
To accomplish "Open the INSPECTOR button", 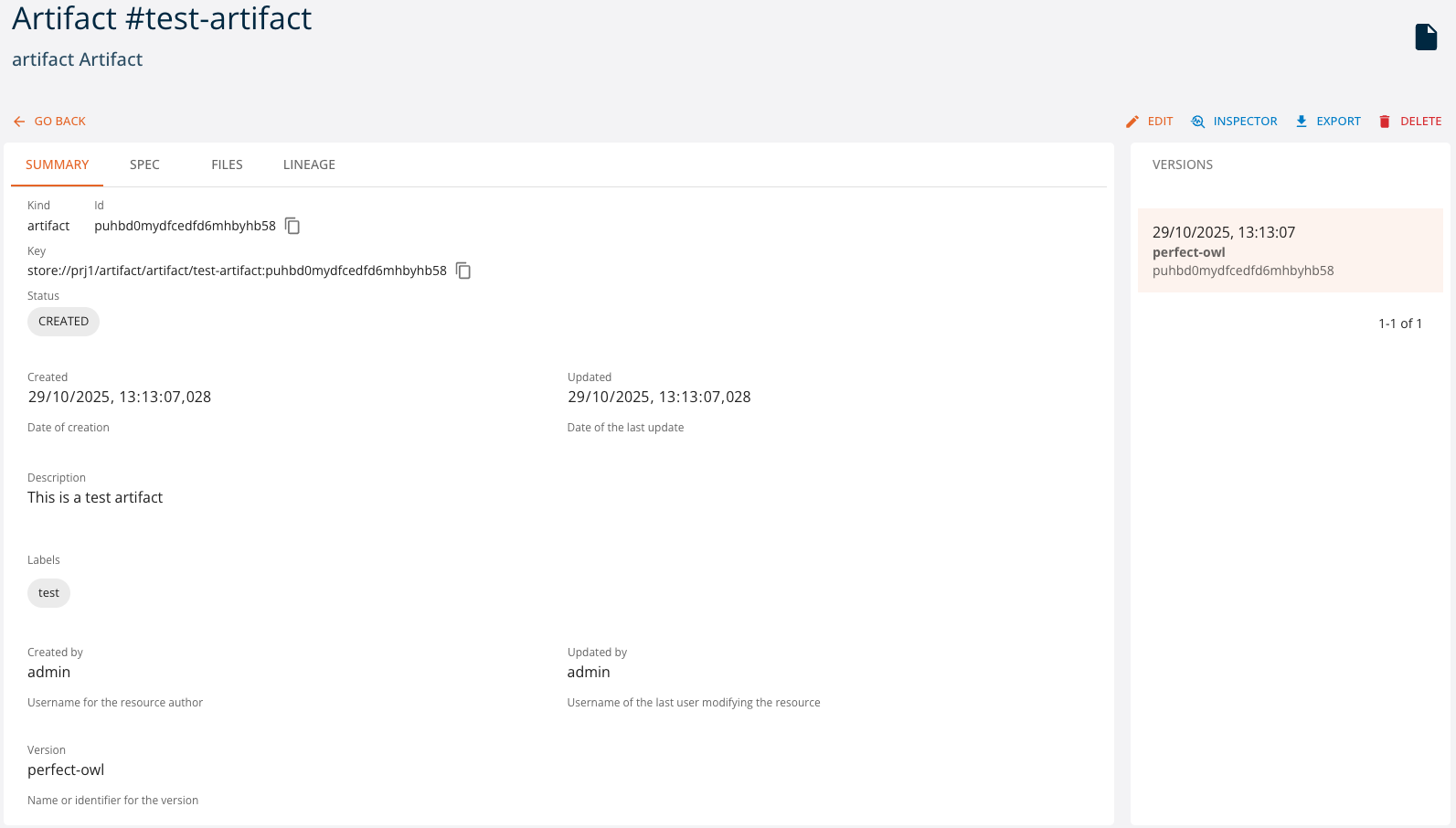I will (1244, 122).
